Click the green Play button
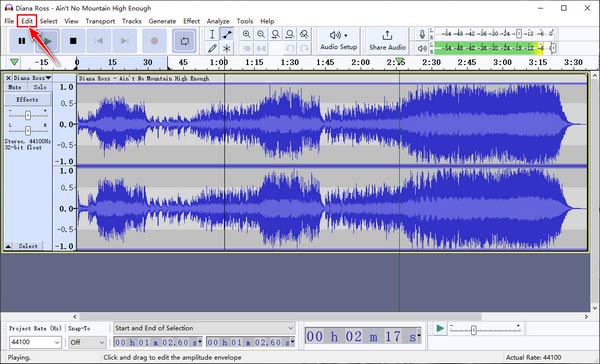The width and height of the screenshot is (600, 364). (x=47, y=41)
